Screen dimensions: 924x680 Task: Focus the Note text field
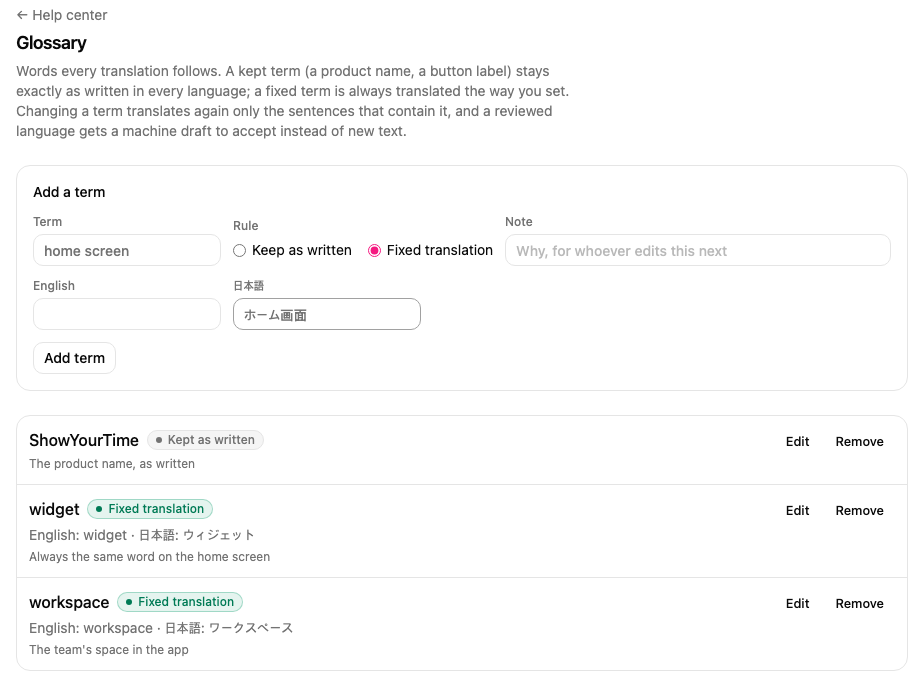click(x=698, y=250)
